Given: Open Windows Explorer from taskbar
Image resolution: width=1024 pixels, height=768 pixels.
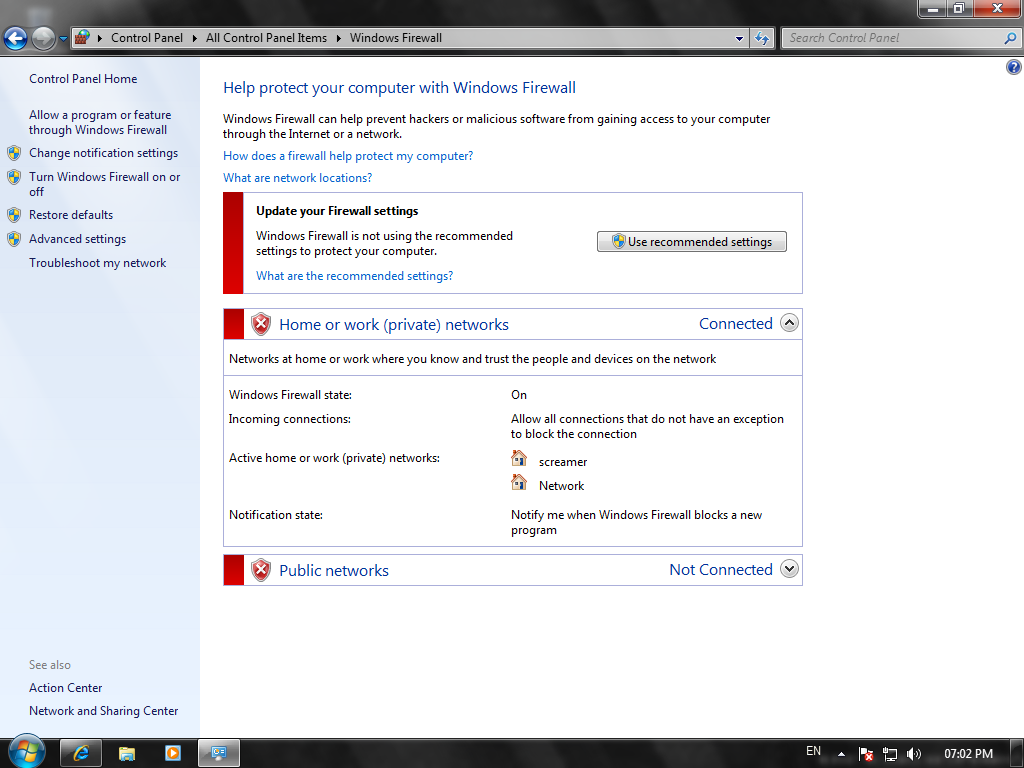Looking at the screenshot, I should click(127, 753).
